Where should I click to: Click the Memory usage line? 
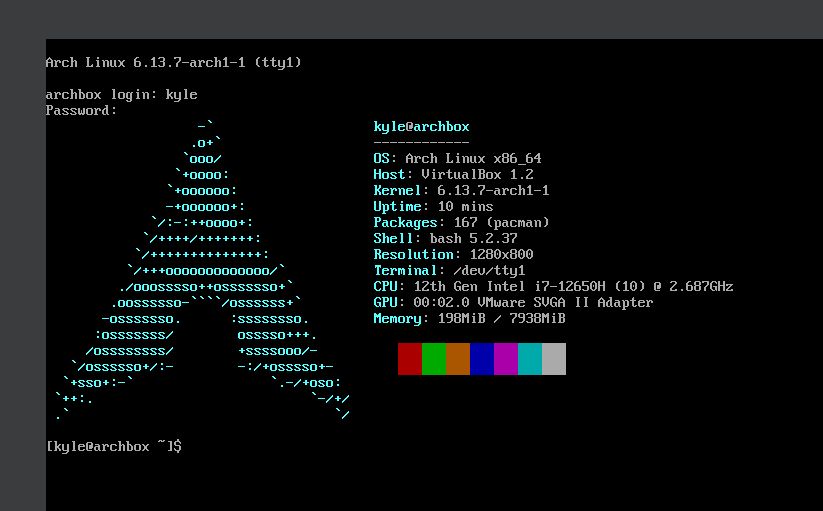click(470, 318)
